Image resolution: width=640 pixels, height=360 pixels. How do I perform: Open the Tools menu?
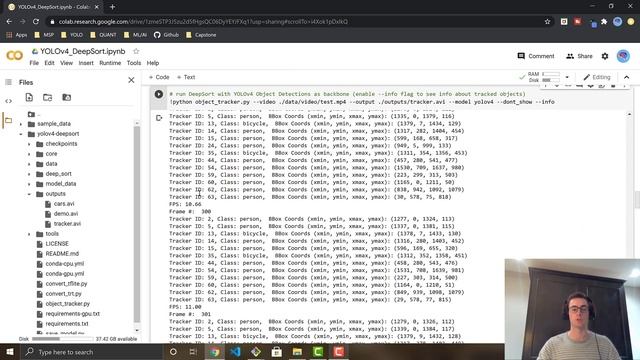click(133, 63)
